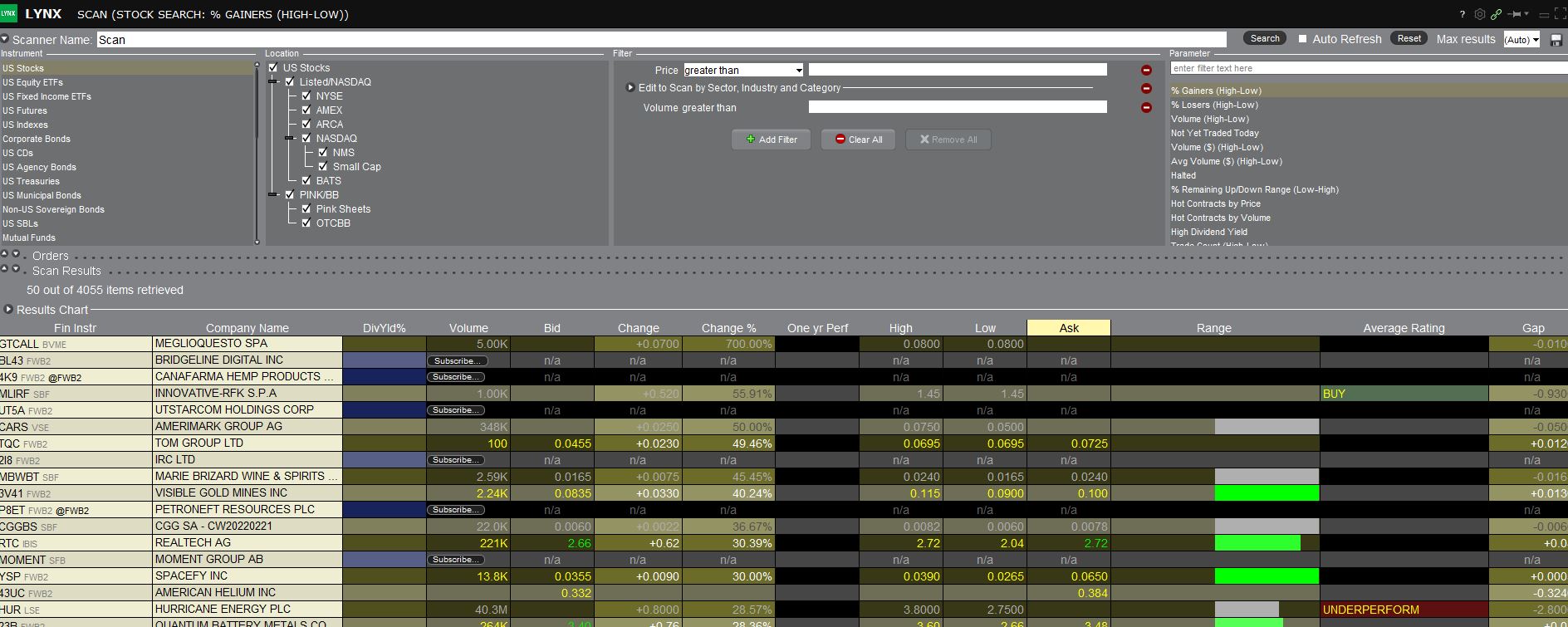Screen dimensions: 1568x627
Task: Click the pin window icon
Action: tap(1516, 14)
